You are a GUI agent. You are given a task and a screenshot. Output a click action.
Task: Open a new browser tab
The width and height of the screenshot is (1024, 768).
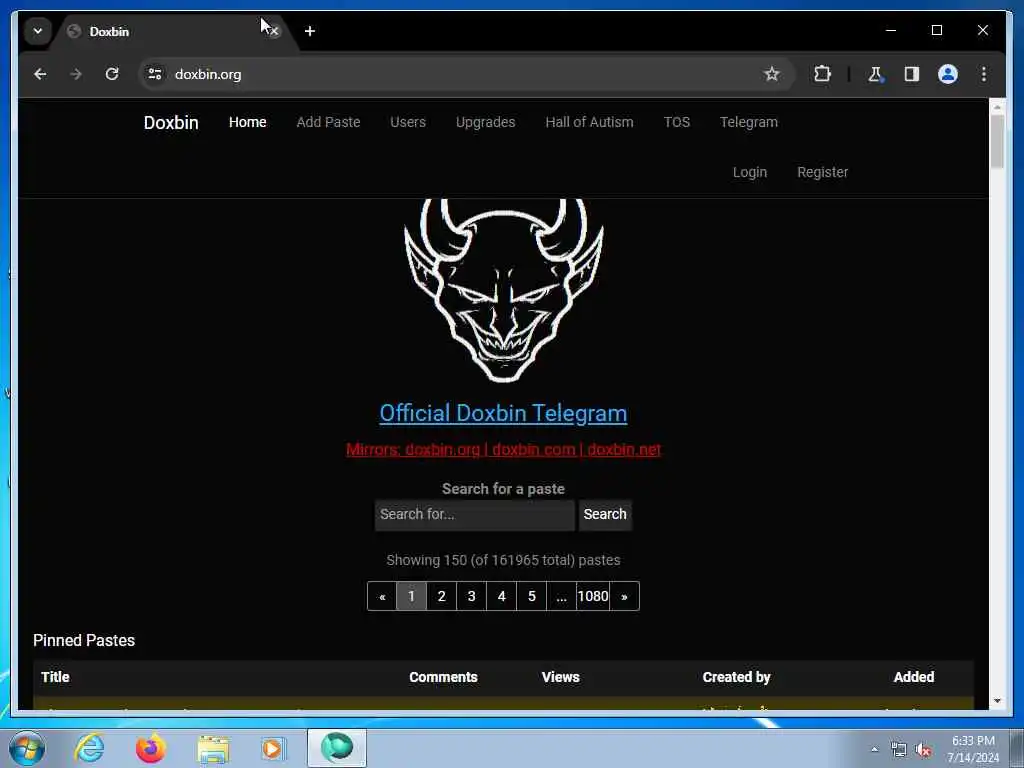pos(310,31)
